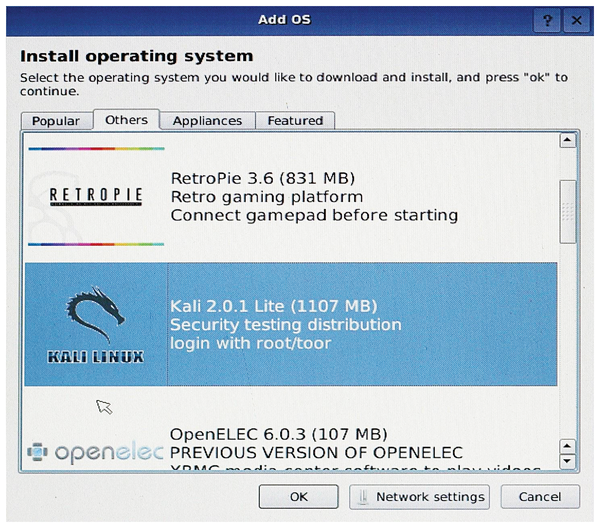This screenshot has height=528, width=600.
Task: Click the RetroPie logo thumbnail
Action: [x=96, y=196]
